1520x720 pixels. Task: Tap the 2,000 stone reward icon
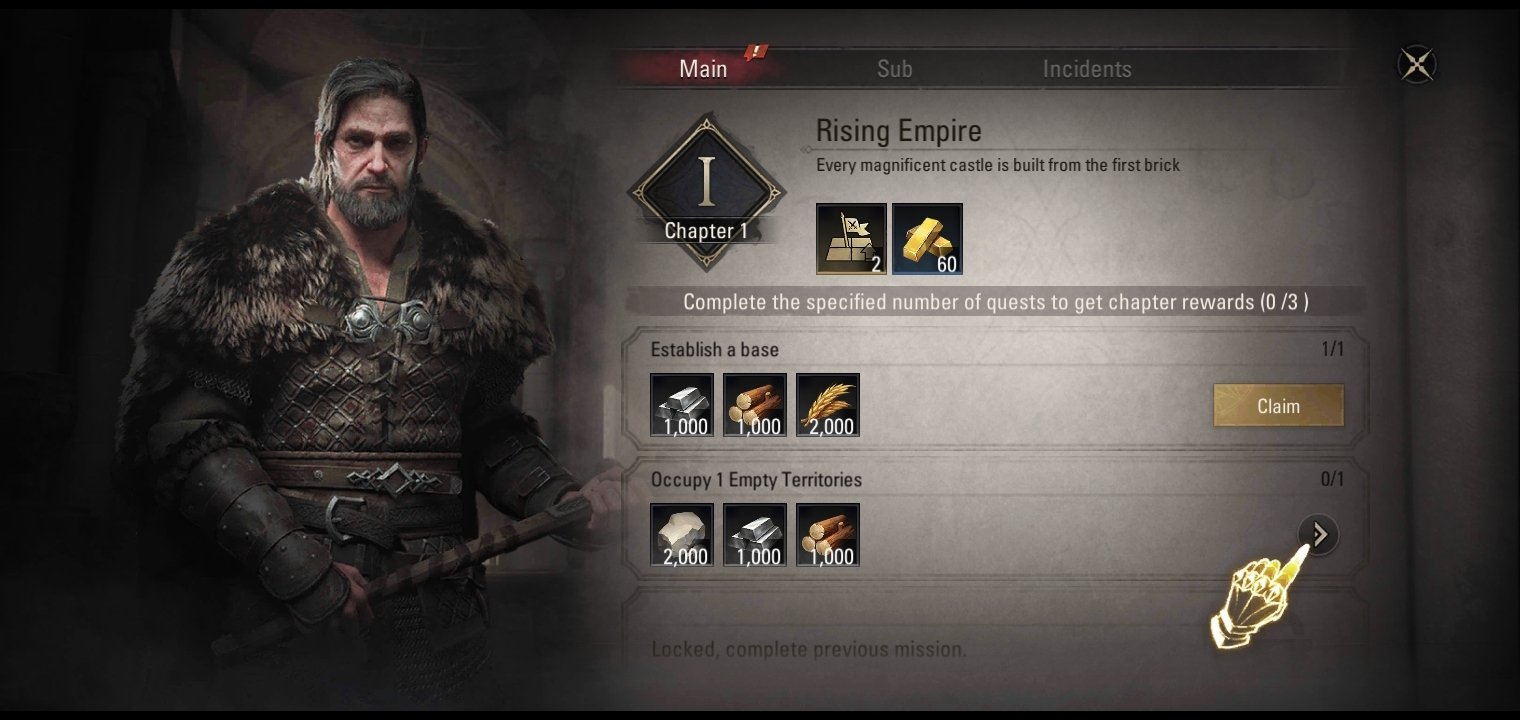[682, 535]
